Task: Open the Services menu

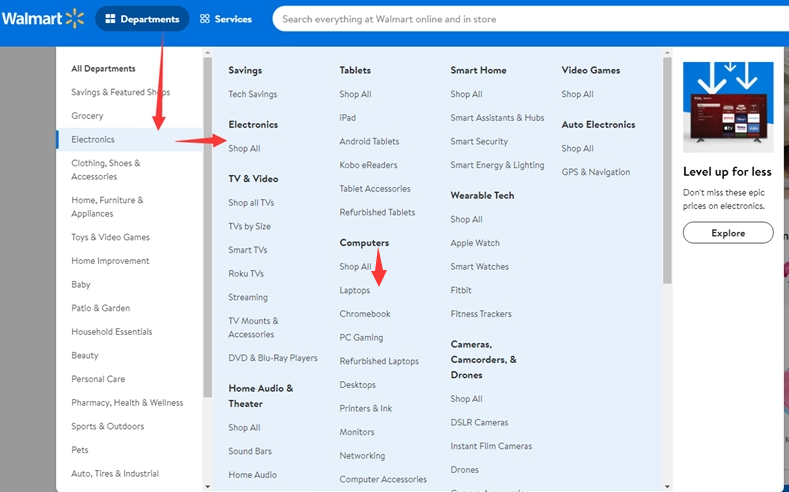Action: [x=226, y=19]
